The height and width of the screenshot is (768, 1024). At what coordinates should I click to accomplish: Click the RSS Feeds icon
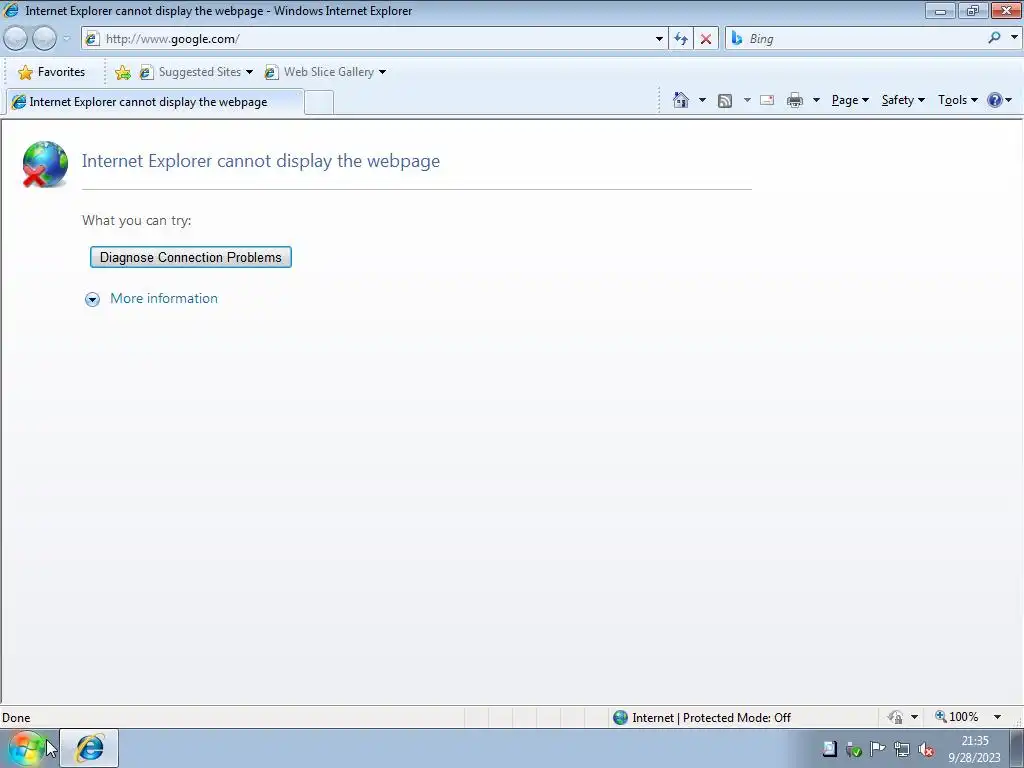724,101
